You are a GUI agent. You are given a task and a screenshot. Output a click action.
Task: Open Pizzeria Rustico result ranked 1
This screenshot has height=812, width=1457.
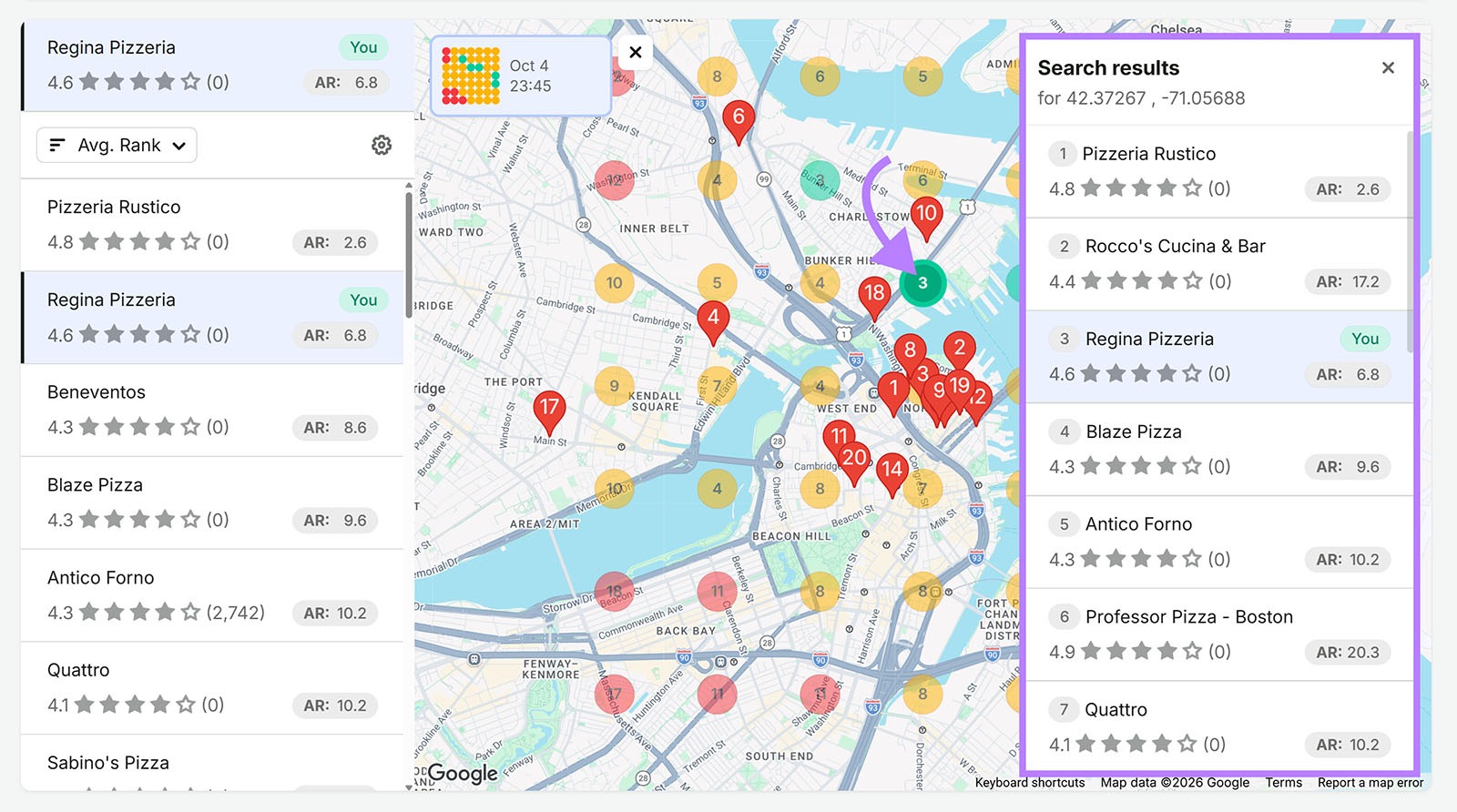(1218, 171)
